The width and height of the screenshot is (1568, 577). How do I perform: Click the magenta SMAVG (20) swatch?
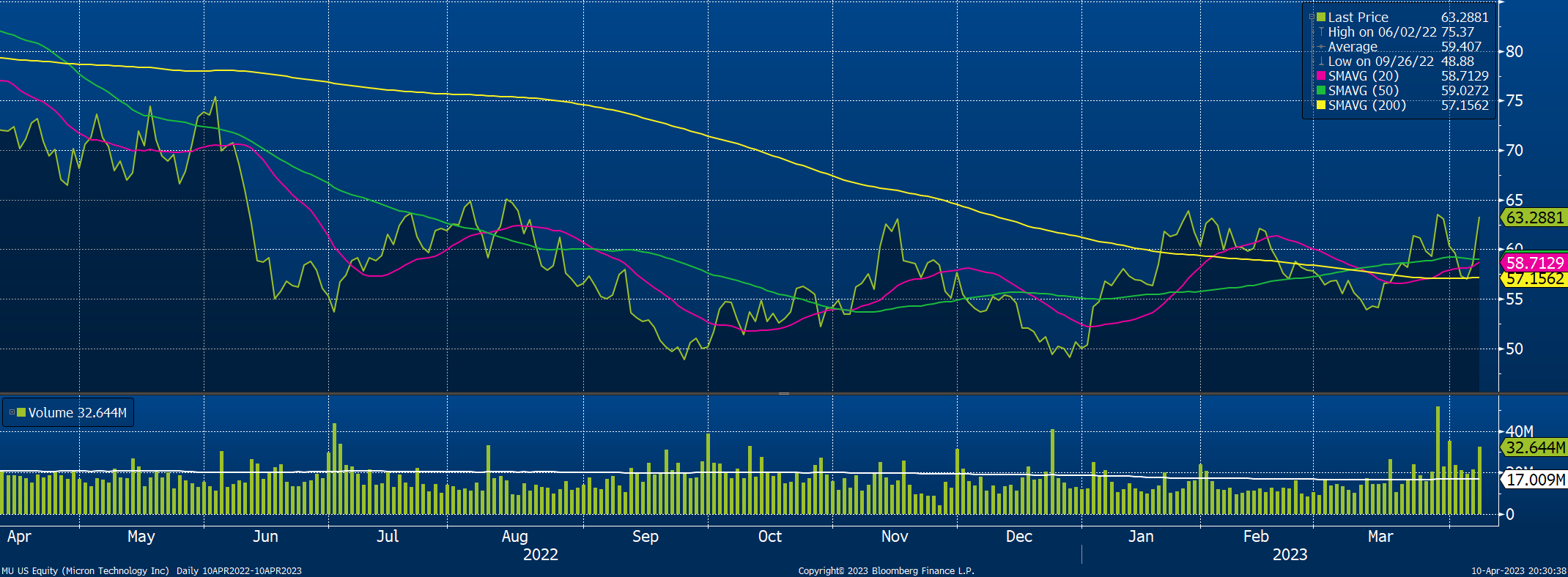tap(1321, 76)
